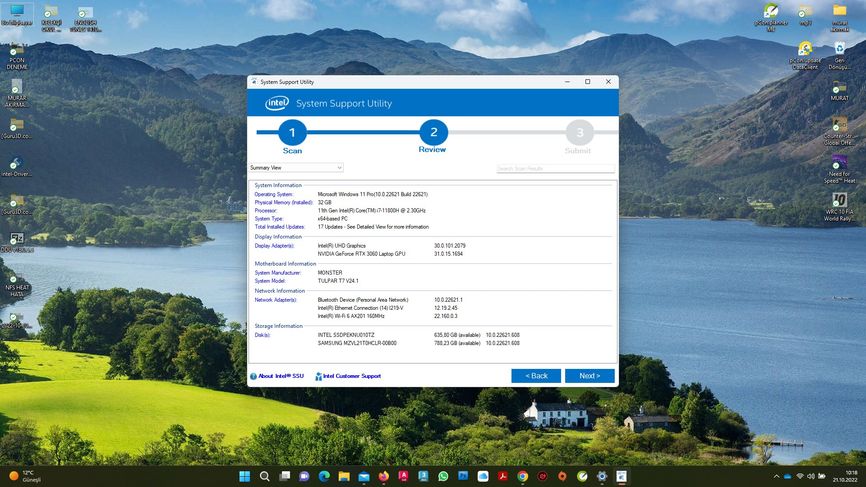Click the TULPAR T7 V24.1 model value
Screen dimensions: 866x487
point(338,281)
